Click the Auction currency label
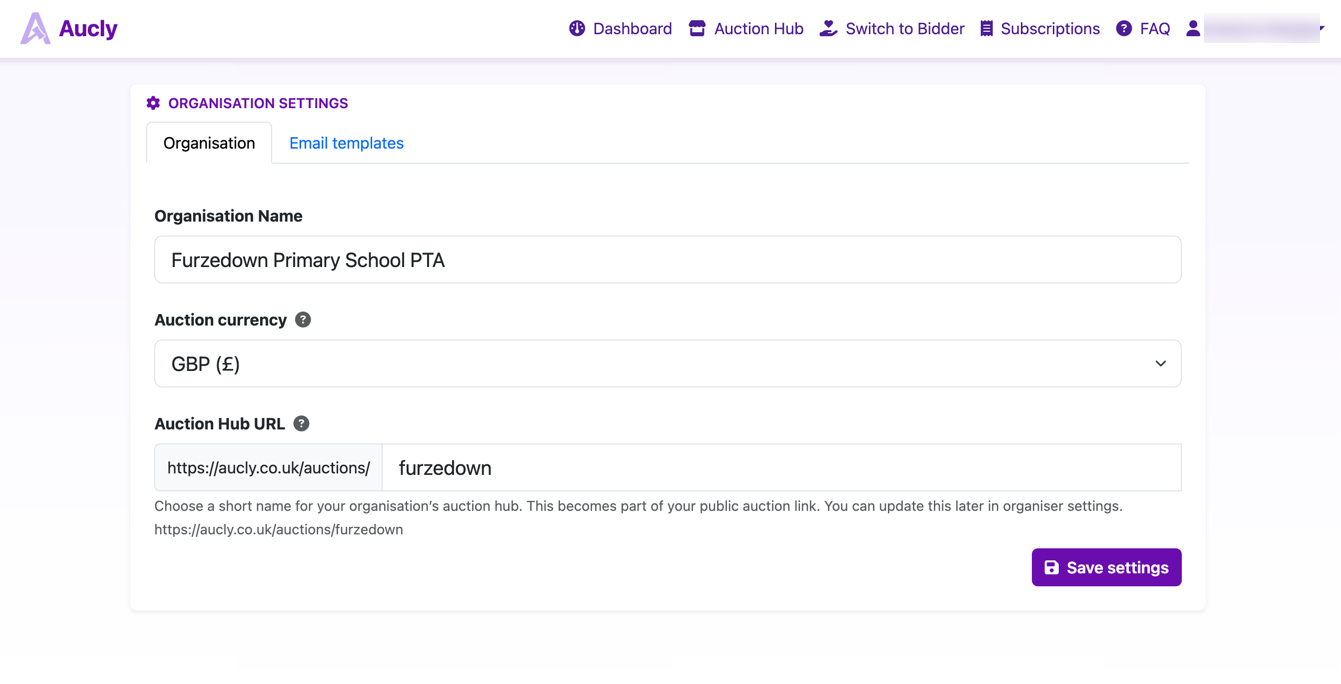 220,320
